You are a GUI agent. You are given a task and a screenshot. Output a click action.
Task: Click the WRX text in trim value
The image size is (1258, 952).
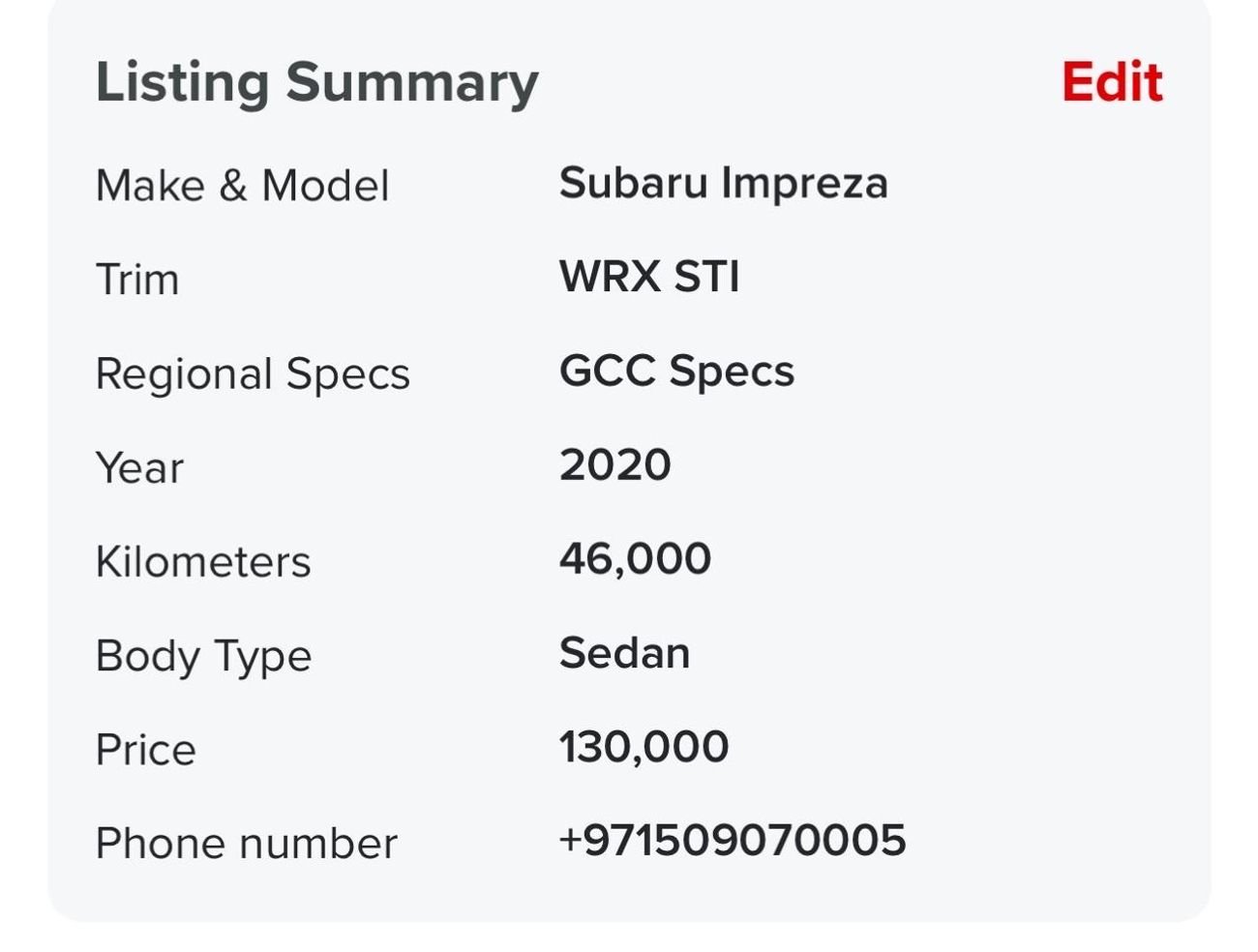(x=609, y=277)
